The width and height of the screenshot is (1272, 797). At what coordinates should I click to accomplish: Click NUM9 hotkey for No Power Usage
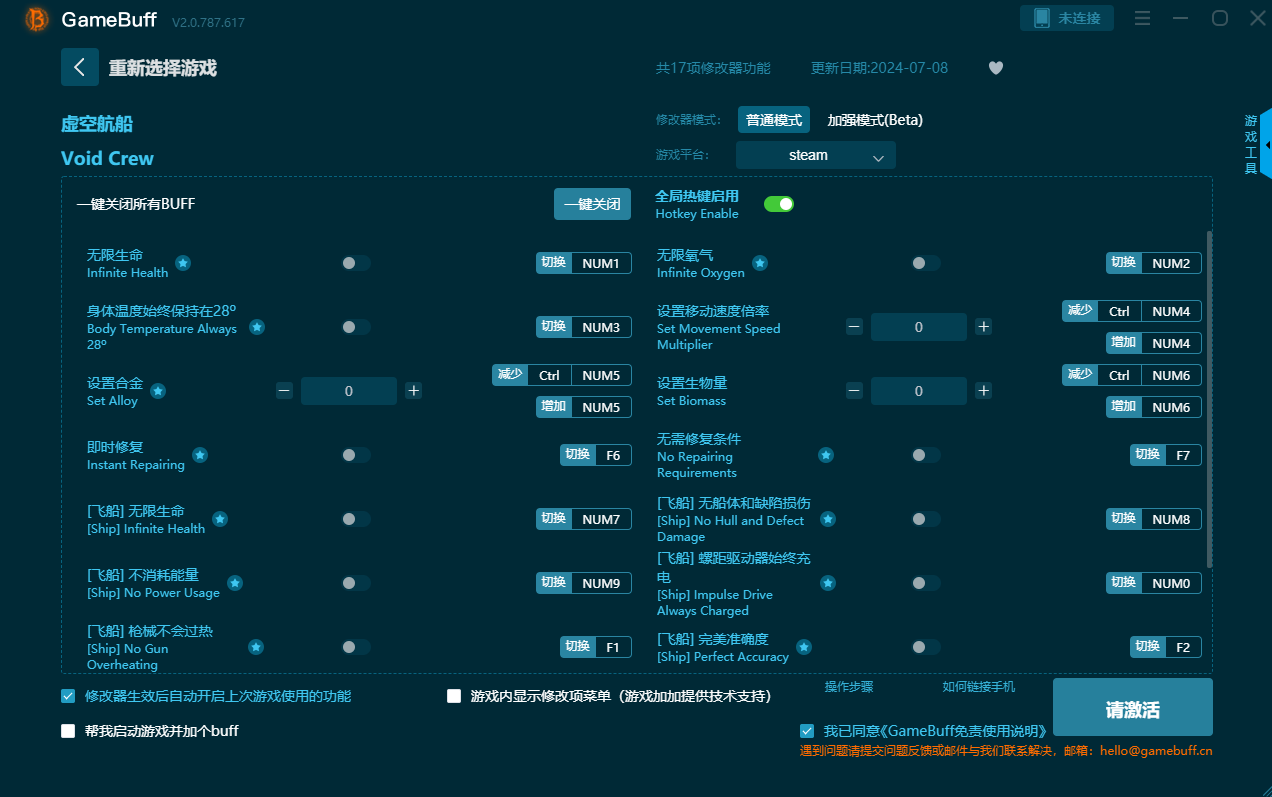tap(584, 583)
